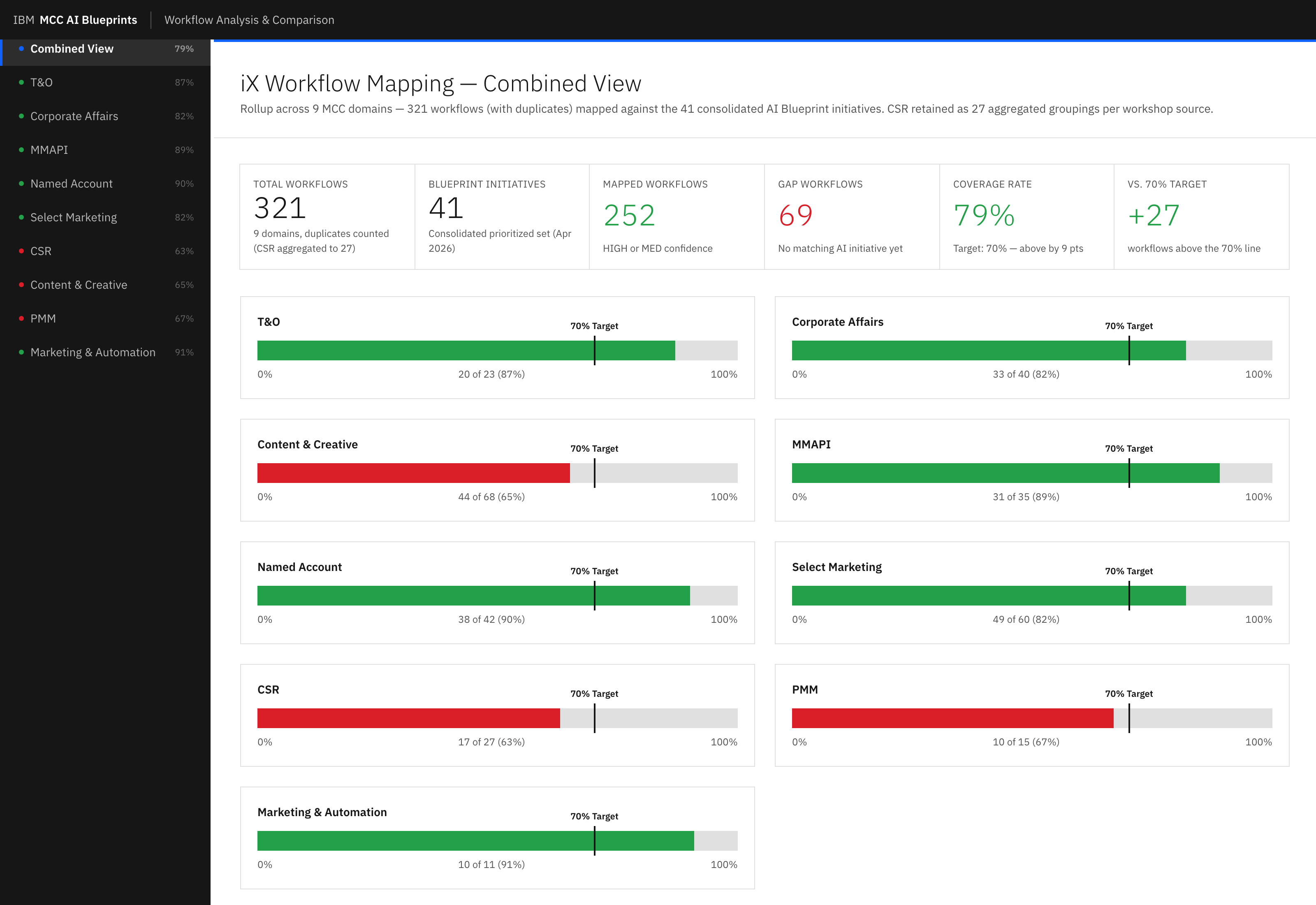Go to MMAPI sidebar entry
This screenshot has width=1316, height=905.
click(105, 150)
